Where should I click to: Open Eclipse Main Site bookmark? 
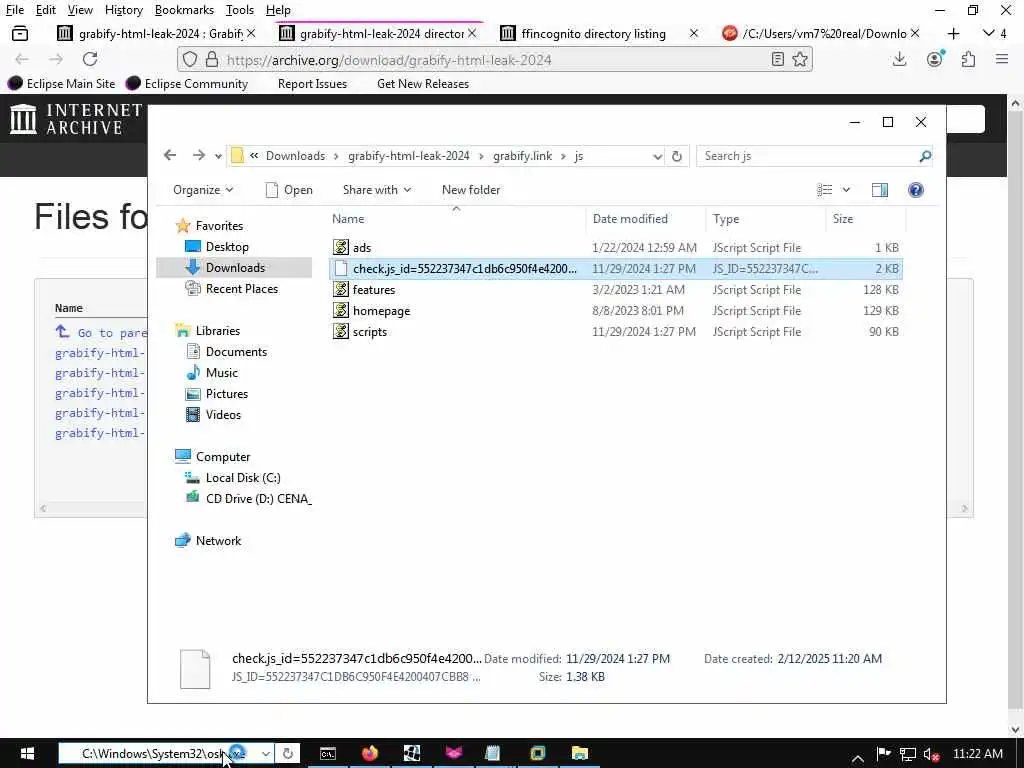pyautogui.click(x=61, y=84)
